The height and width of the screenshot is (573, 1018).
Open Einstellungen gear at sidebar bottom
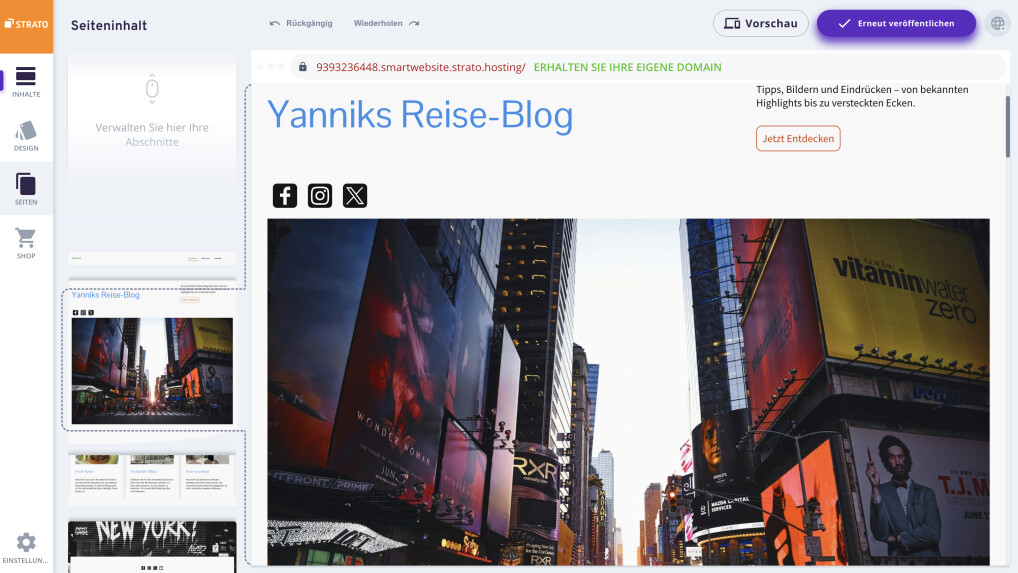pos(26,547)
